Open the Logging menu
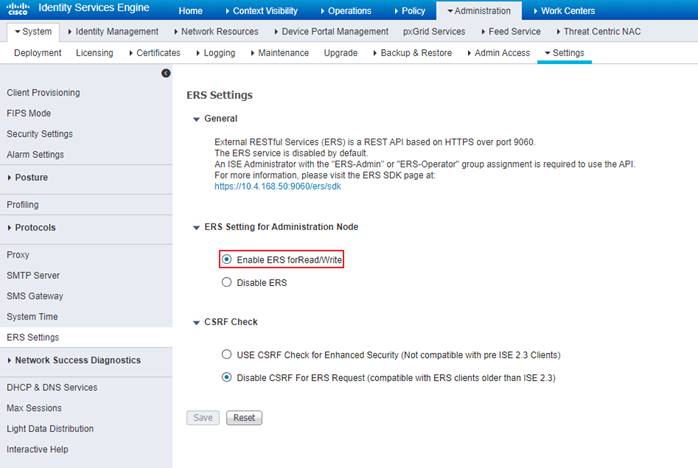The image size is (698, 468). click(x=215, y=53)
